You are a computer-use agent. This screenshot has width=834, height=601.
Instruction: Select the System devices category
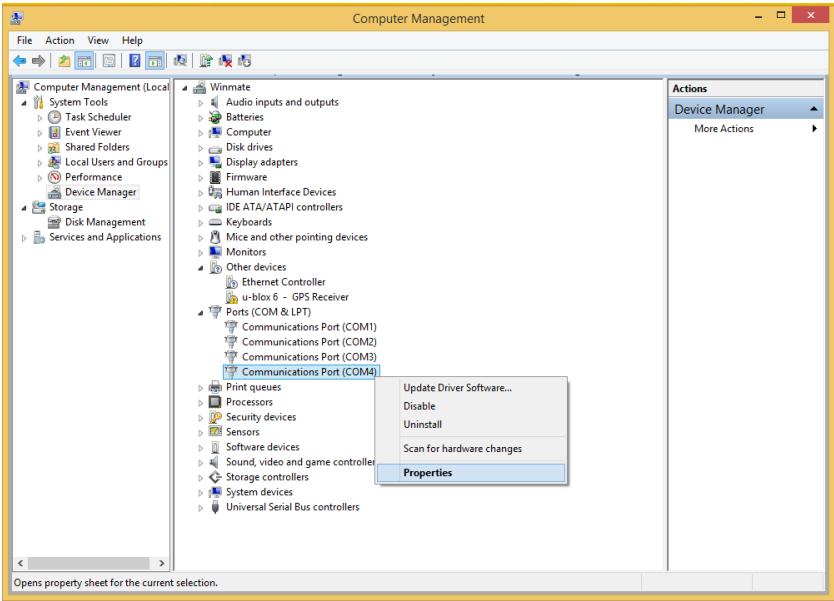click(259, 492)
